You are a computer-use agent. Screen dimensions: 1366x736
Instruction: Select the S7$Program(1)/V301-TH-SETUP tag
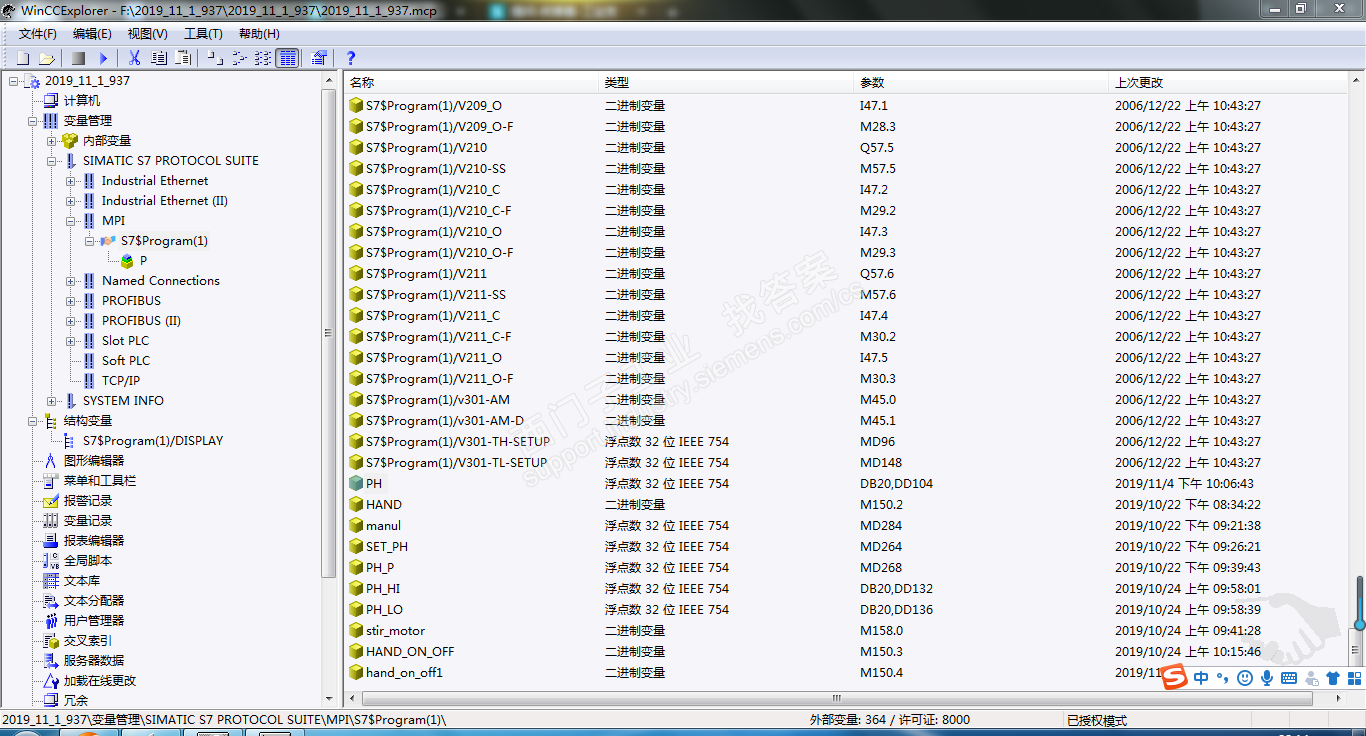[x=458, y=442]
